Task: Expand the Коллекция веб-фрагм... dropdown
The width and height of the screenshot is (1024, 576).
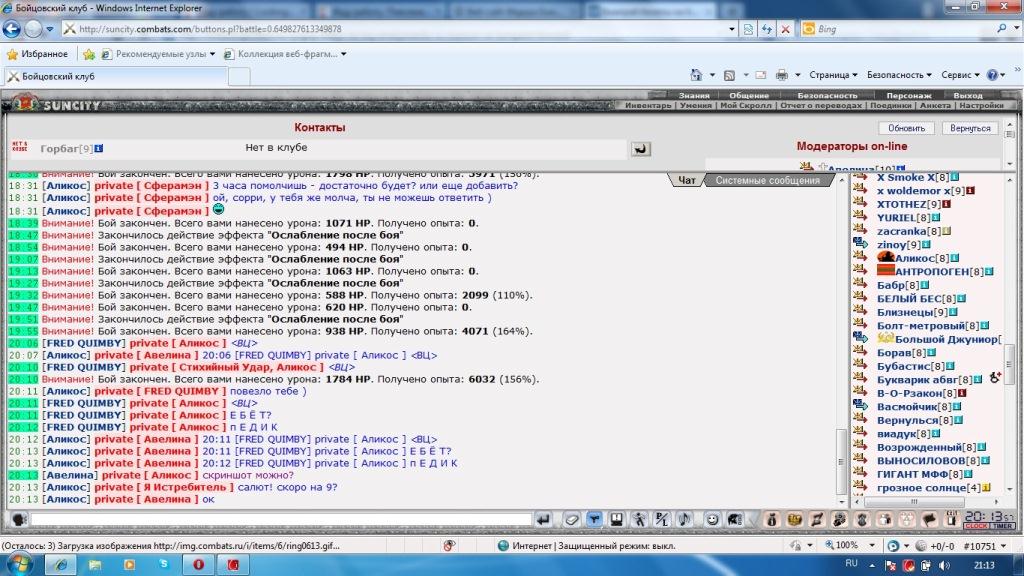Action: coord(344,54)
